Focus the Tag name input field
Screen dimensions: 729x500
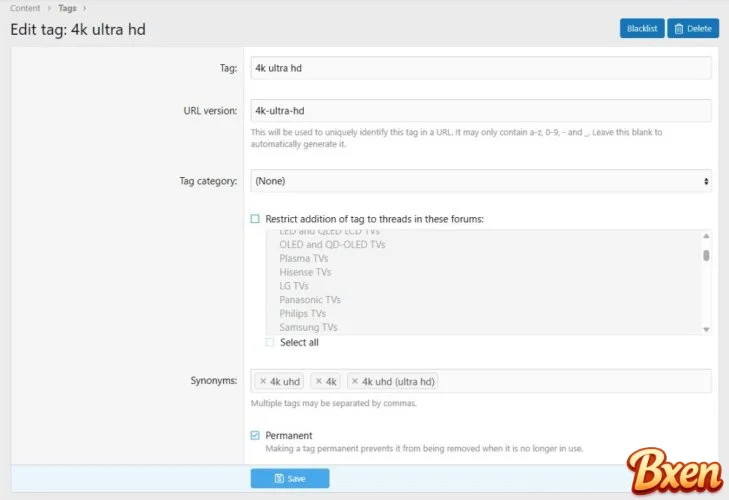click(481, 68)
